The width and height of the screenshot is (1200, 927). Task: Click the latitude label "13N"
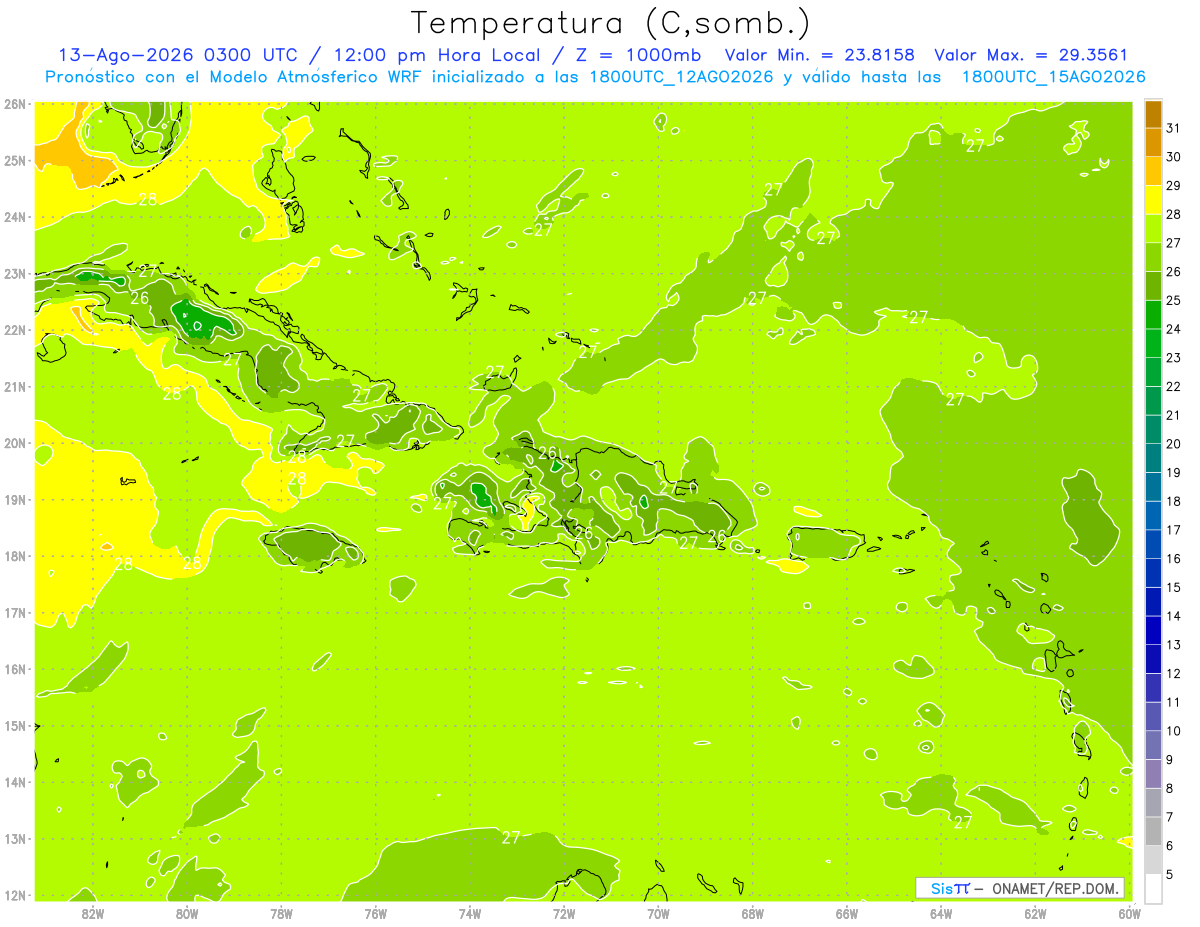point(15,839)
